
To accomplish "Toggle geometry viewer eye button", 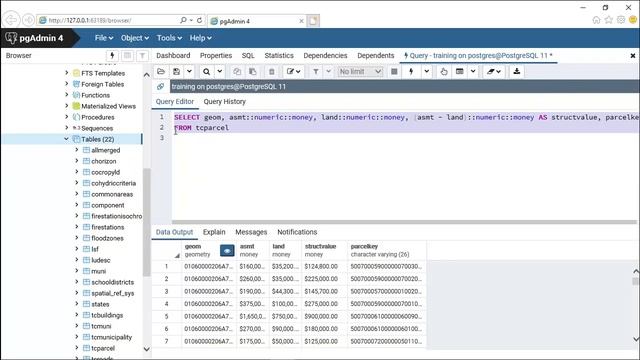I will click(227, 250).
